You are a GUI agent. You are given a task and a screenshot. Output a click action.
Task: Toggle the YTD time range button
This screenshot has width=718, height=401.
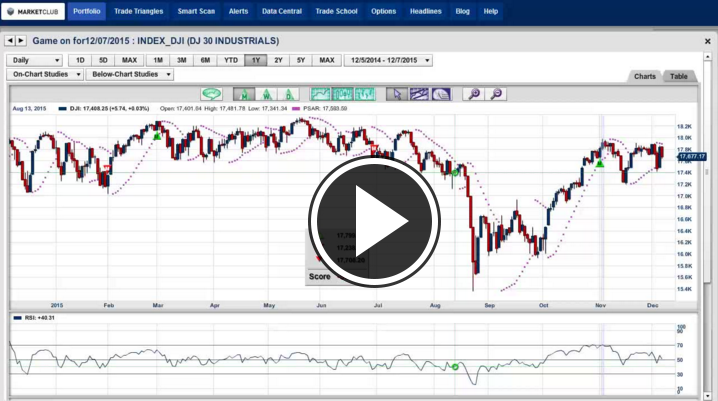click(x=230, y=60)
